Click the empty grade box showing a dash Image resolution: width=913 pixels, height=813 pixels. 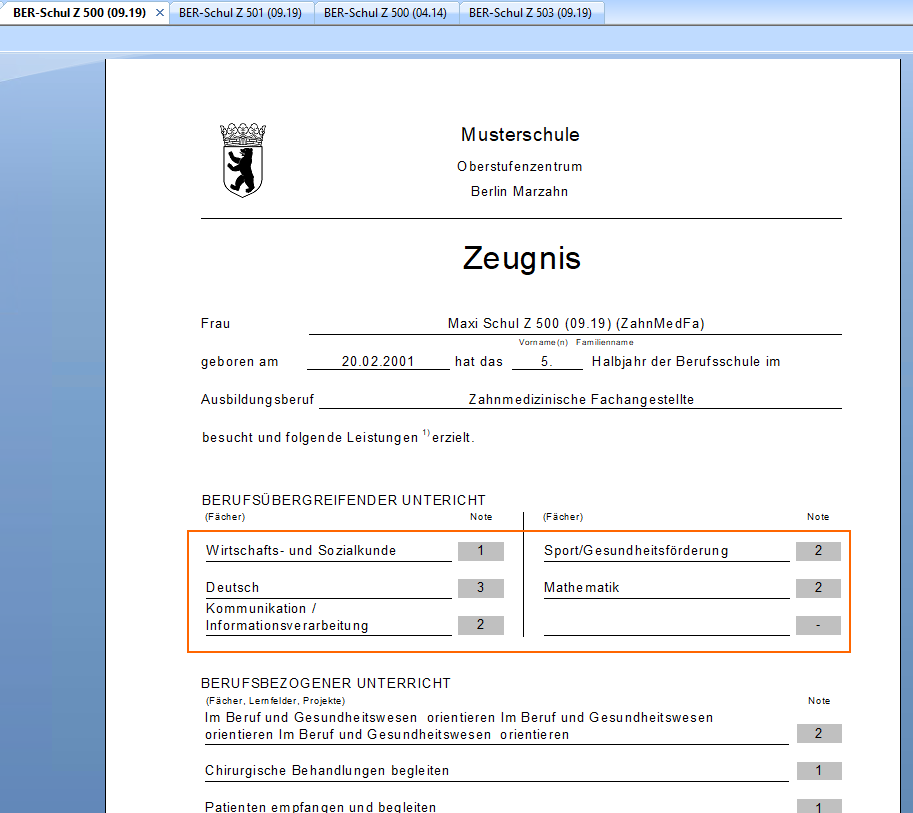click(x=818, y=625)
